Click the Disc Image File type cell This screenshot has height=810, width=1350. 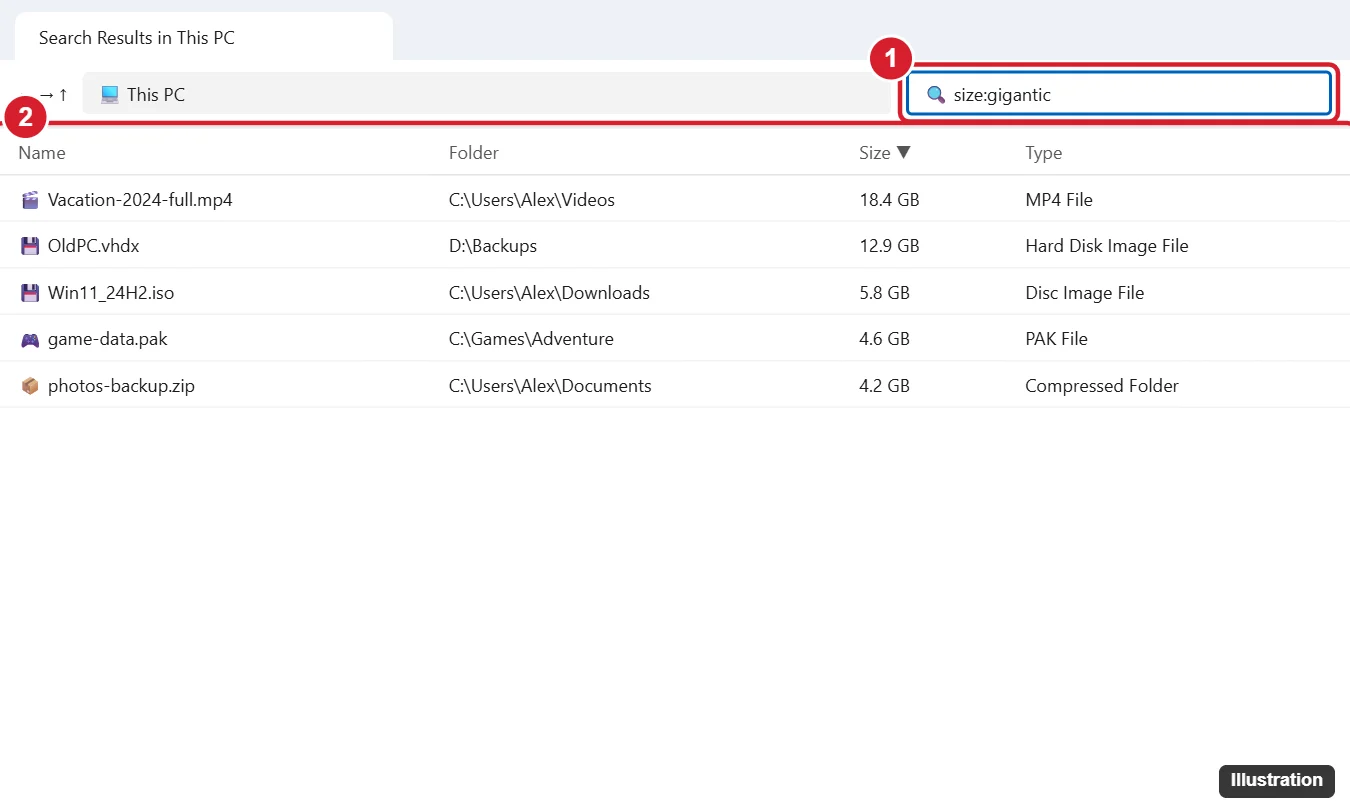(x=1085, y=293)
